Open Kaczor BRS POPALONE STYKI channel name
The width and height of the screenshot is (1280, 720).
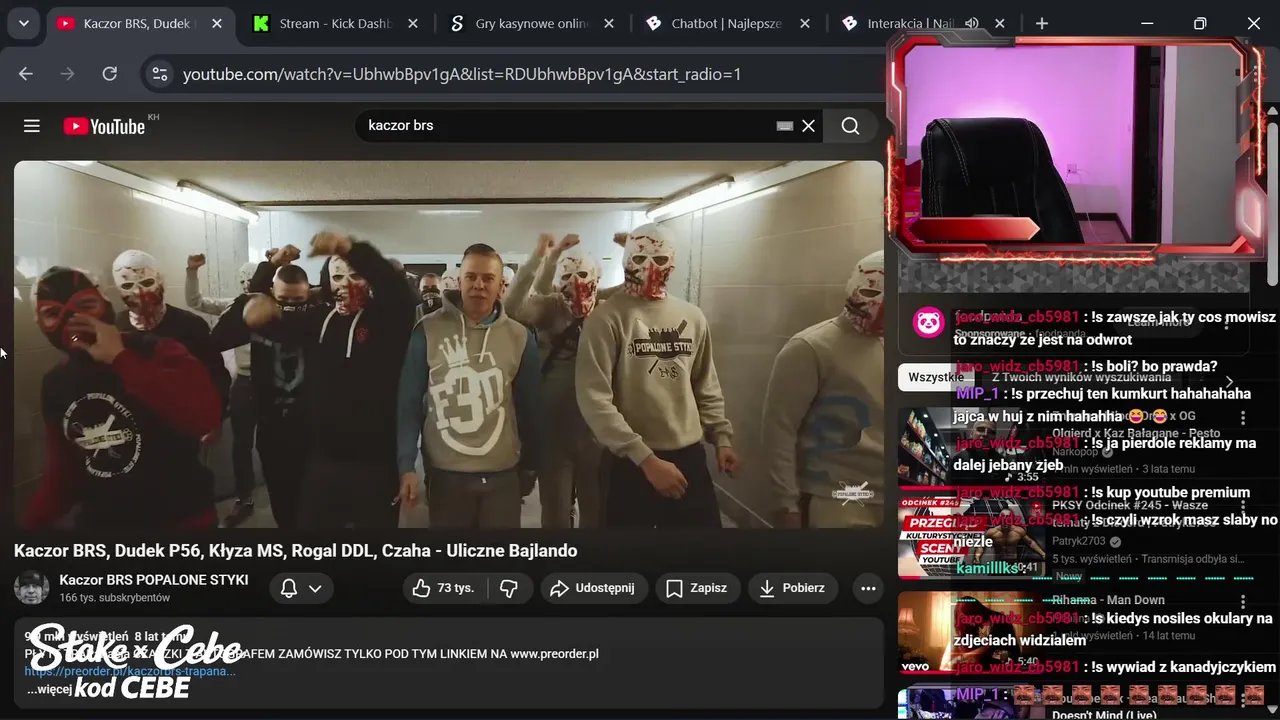(154, 580)
